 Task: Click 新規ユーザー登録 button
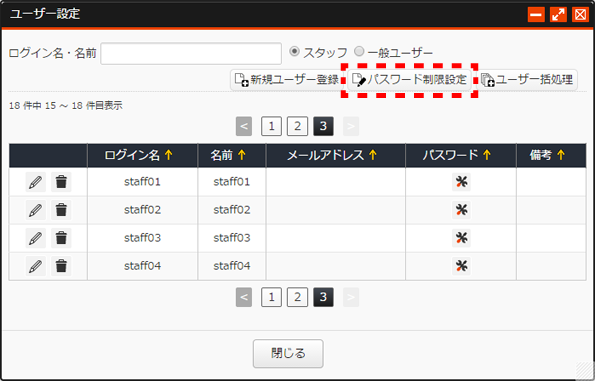pyautogui.click(x=286, y=80)
